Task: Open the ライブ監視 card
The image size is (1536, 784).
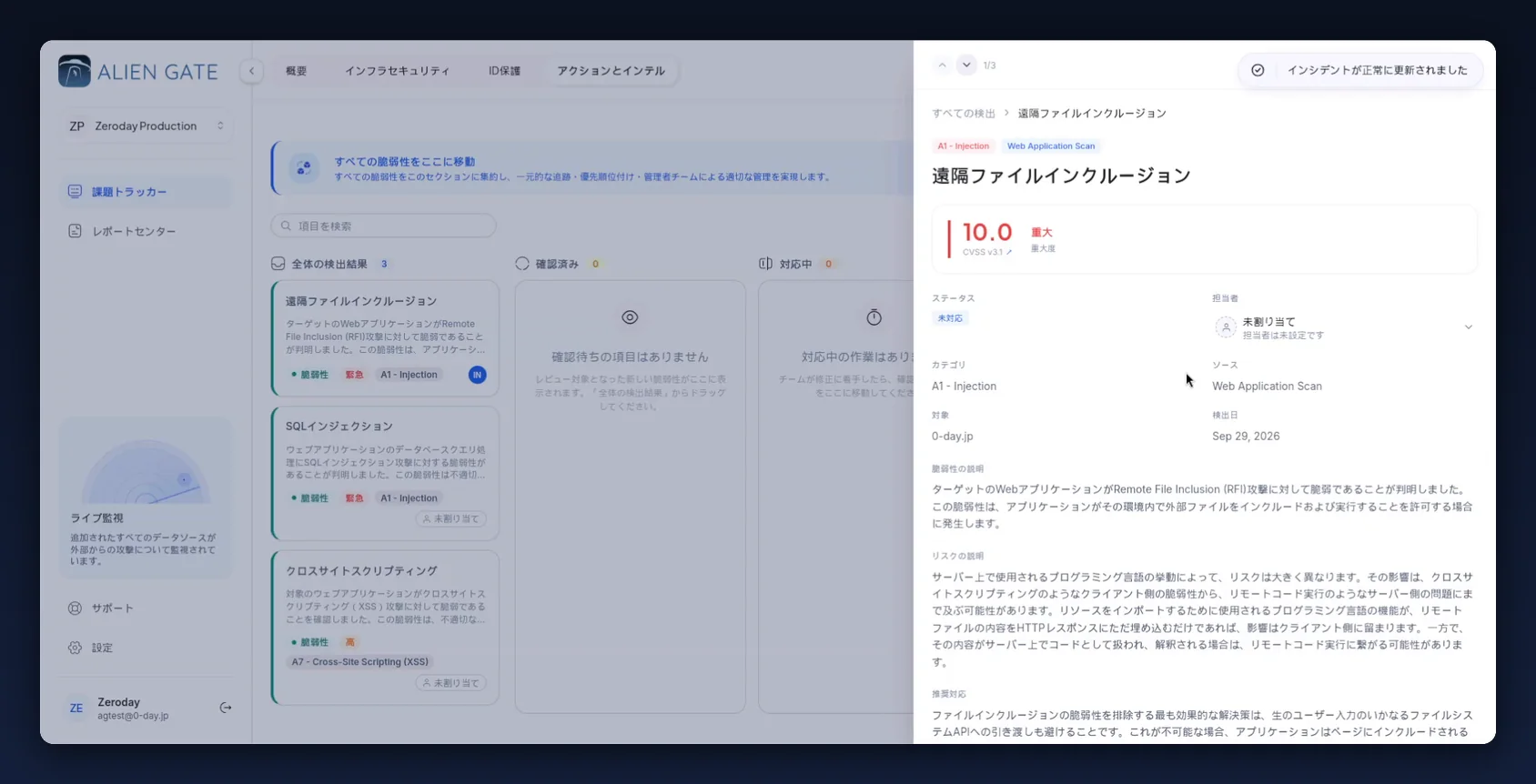Action: coord(146,498)
